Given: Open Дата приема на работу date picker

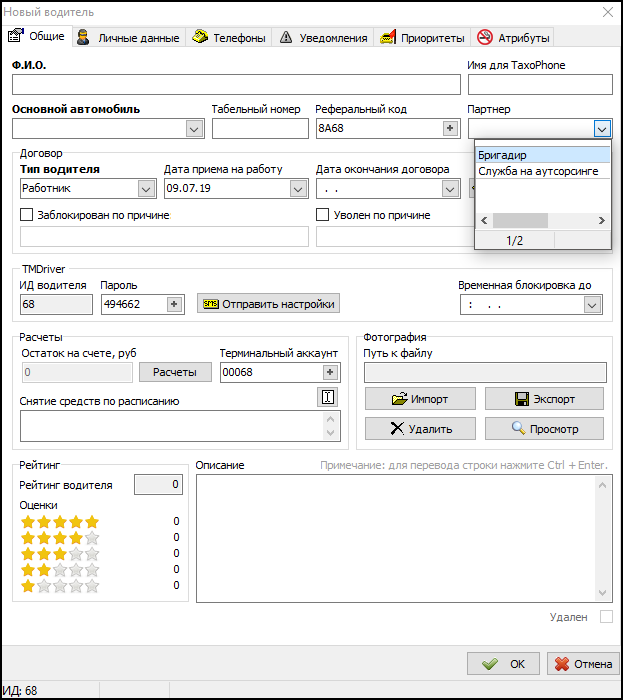Looking at the screenshot, I should coord(298,188).
